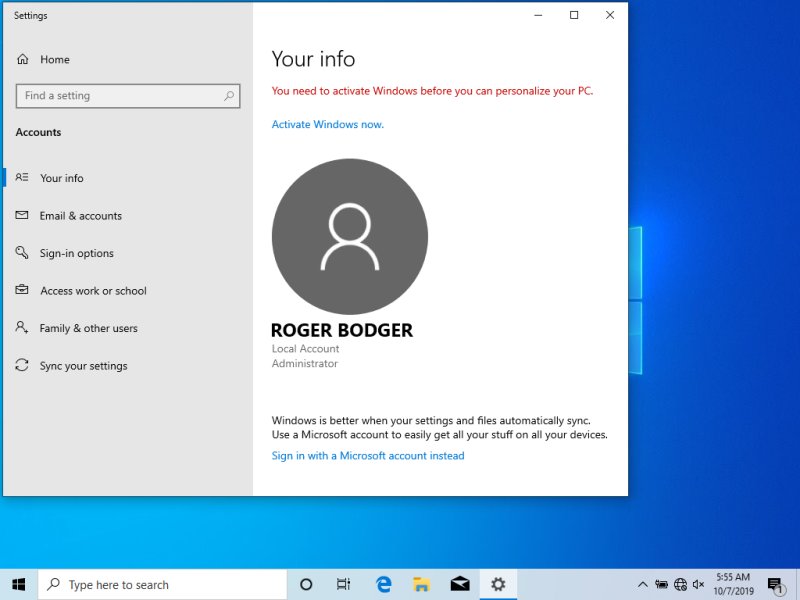Open File Explorer from the taskbar
Image resolution: width=800 pixels, height=600 pixels.
(x=421, y=584)
